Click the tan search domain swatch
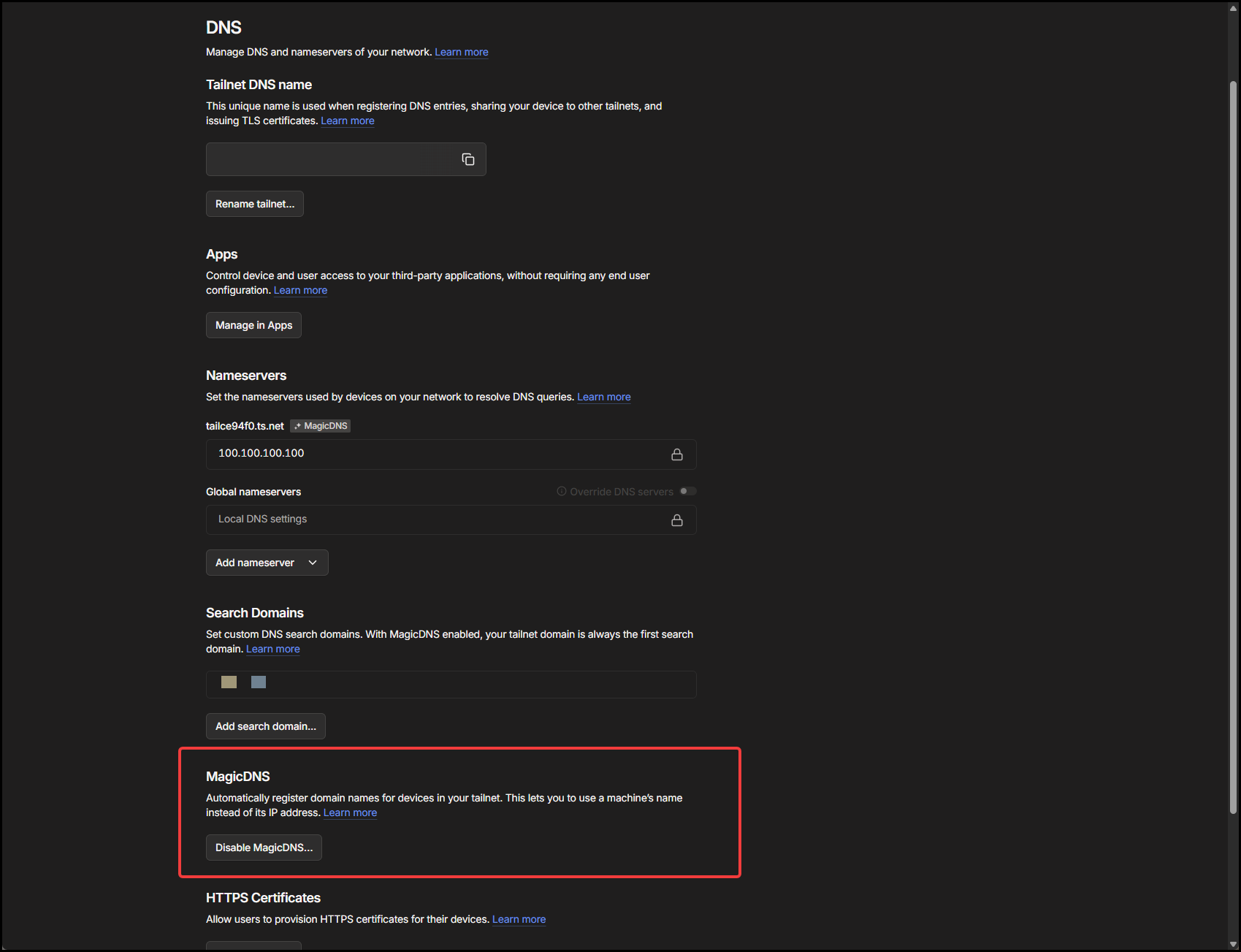1241x952 pixels. point(229,682)
